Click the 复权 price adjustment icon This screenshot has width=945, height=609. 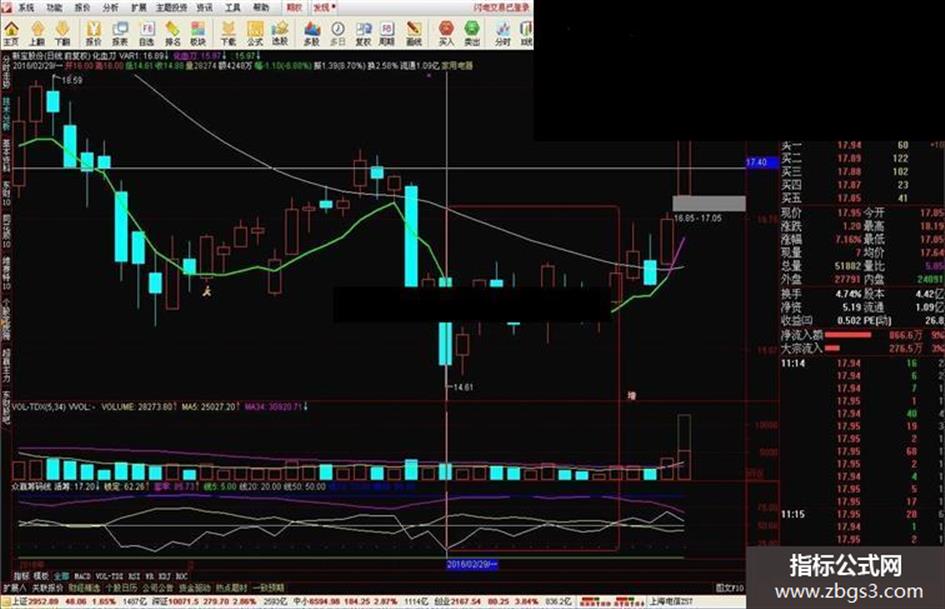(x=363, y=33)
